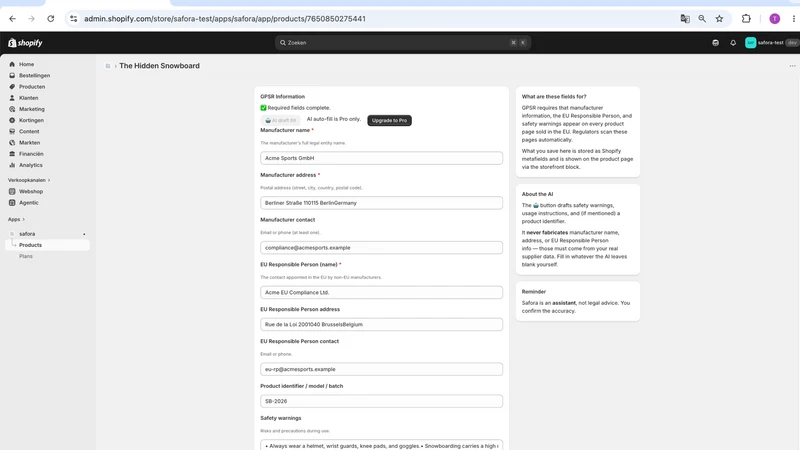Toggle the Required fields complete checkbox
The image size is (800, 450).
pos(263,108)
